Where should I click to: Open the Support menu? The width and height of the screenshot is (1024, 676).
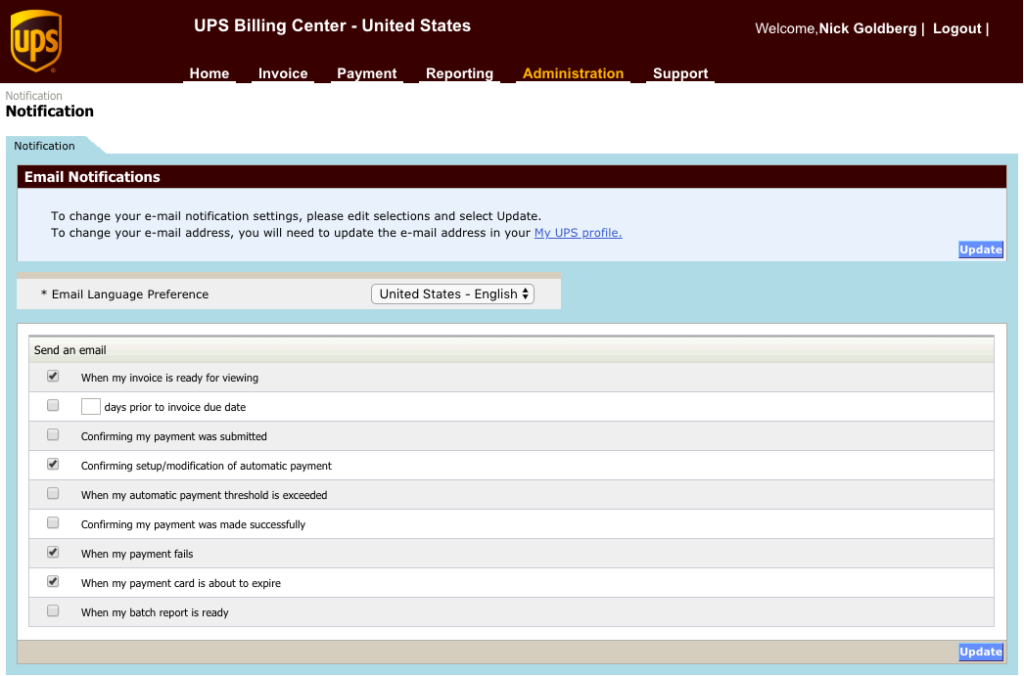pos(680,73)
